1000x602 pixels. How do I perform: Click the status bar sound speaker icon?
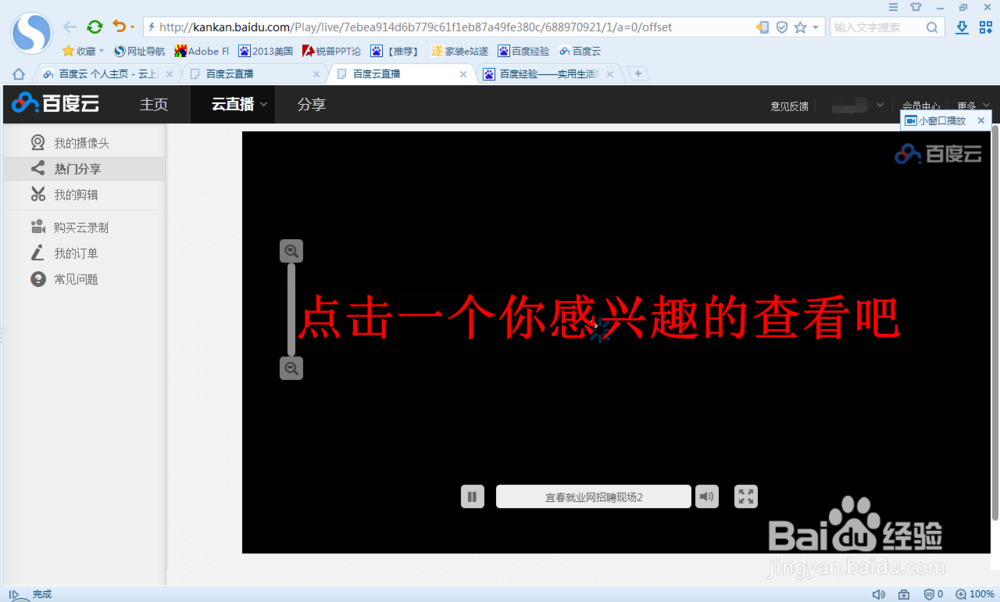878,594
